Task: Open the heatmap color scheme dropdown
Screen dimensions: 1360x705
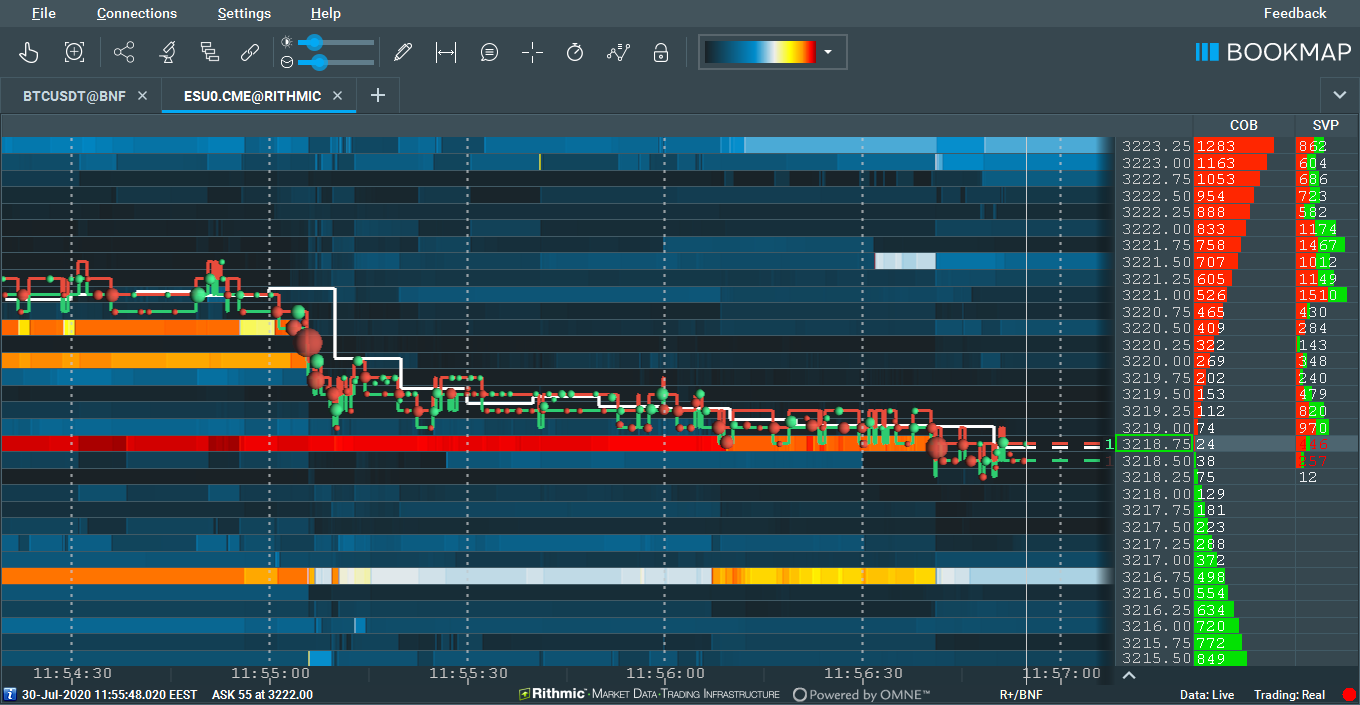Action: tap(827, 52)
